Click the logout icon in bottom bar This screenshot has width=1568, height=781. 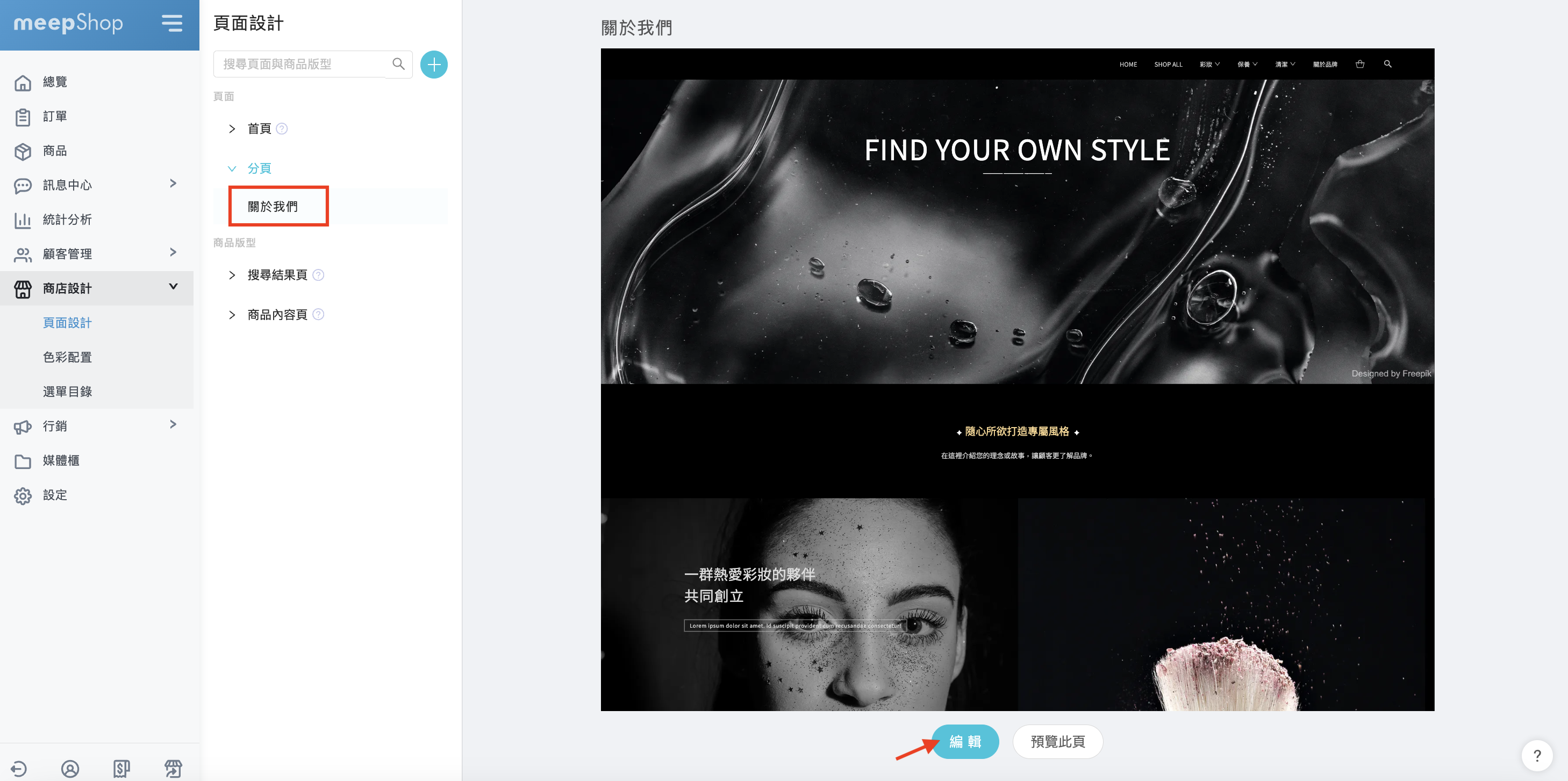pyautogui.click(x=19, y=768)
